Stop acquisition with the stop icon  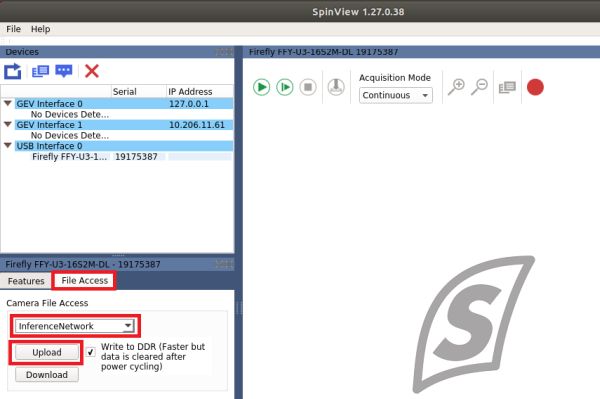pos(308,87)
